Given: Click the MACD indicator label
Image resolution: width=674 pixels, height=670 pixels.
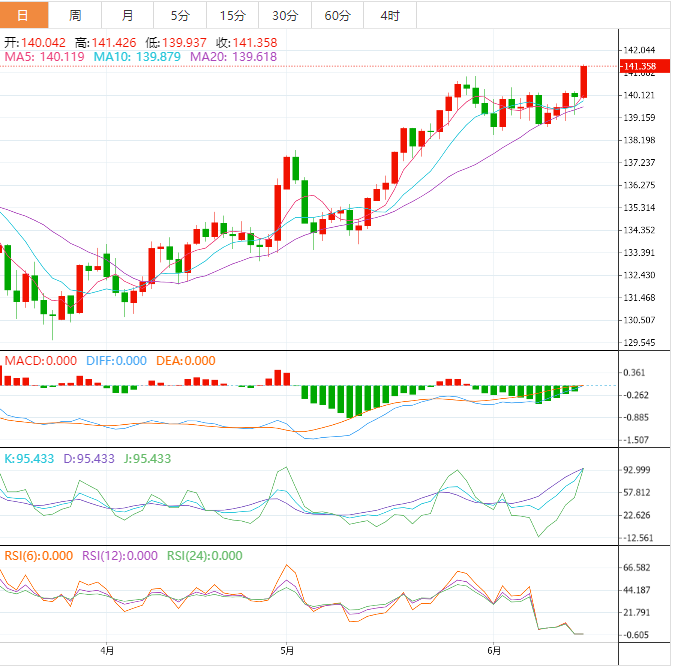Looking at the screenshot, I should pyautogui.click(x=39, y=361).
